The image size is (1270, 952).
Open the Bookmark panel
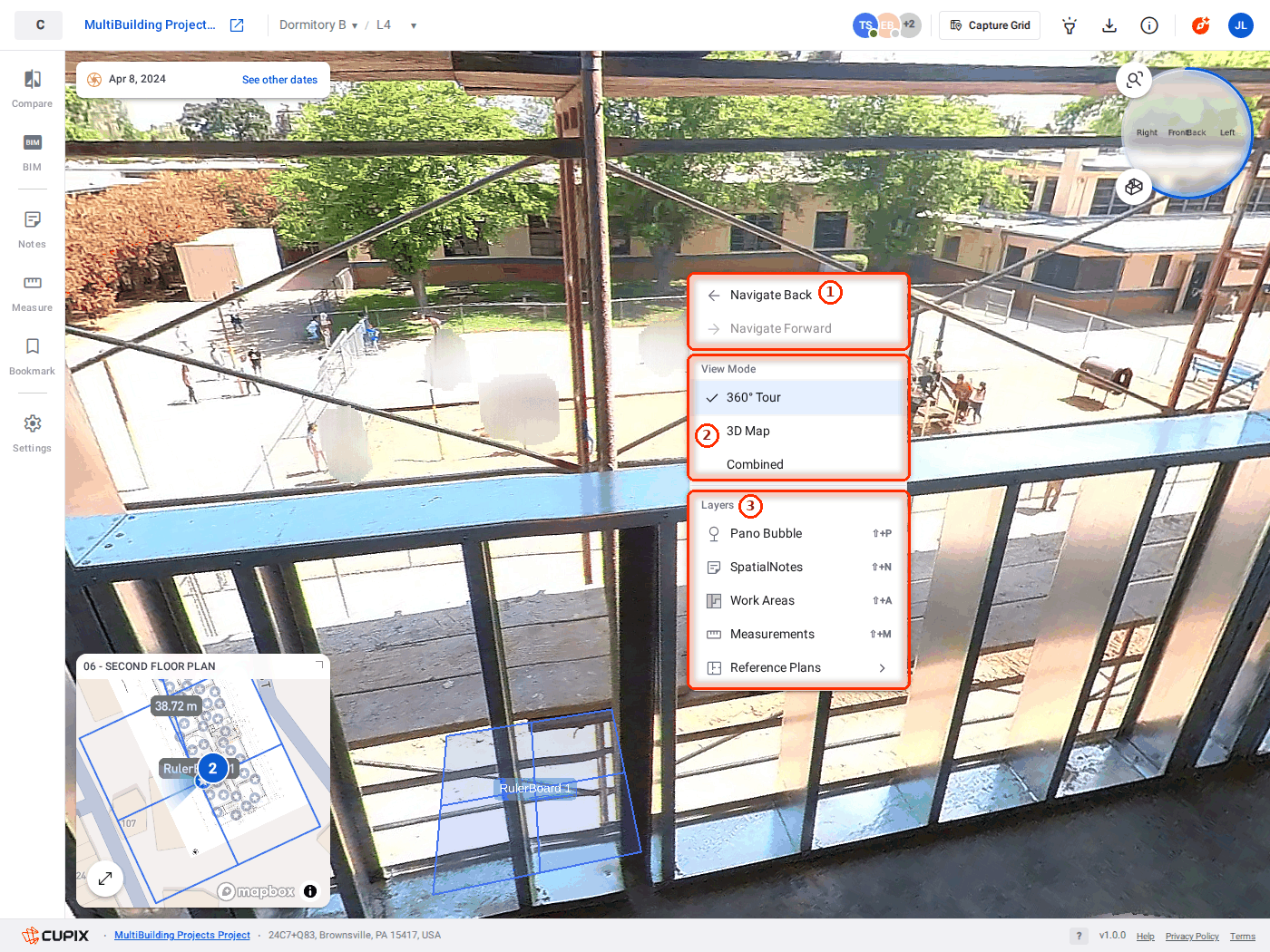33,355
